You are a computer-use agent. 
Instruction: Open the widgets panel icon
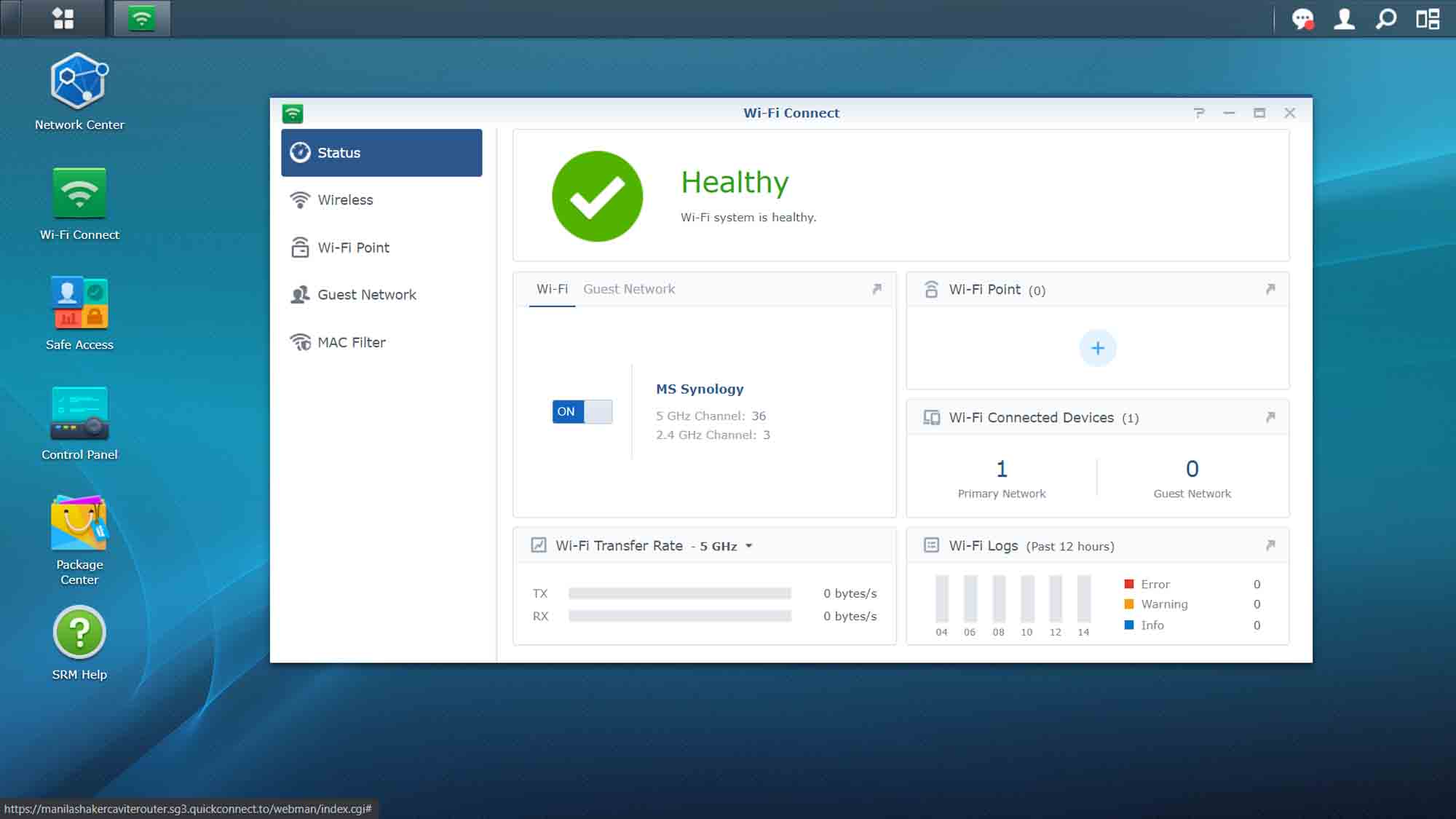1428,19
